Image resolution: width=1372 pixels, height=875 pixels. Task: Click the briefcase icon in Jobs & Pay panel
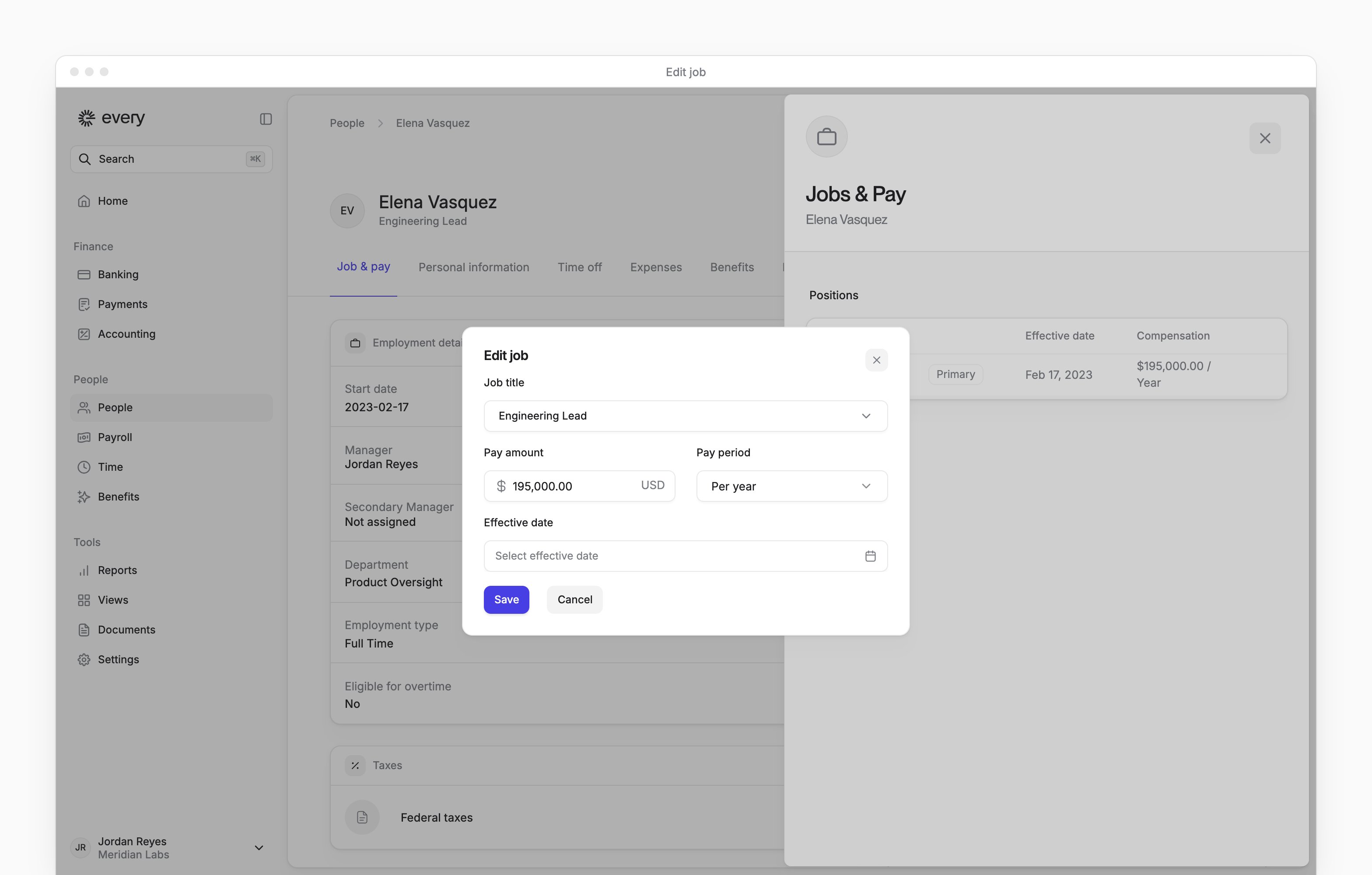827,136
